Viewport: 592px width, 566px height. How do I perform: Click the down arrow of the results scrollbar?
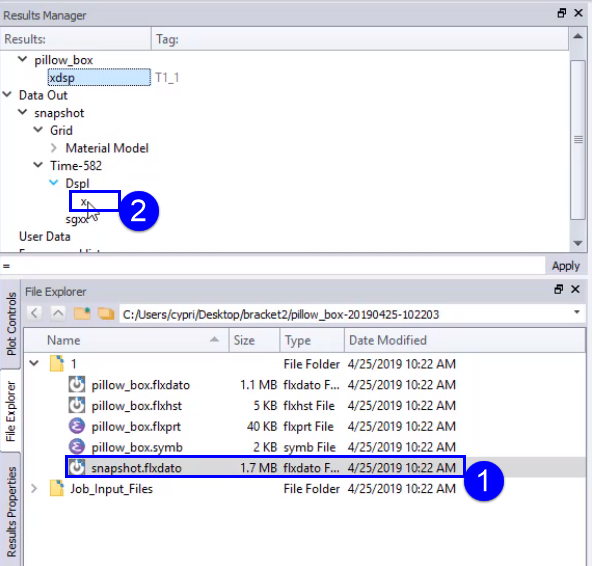coord(578,244)
